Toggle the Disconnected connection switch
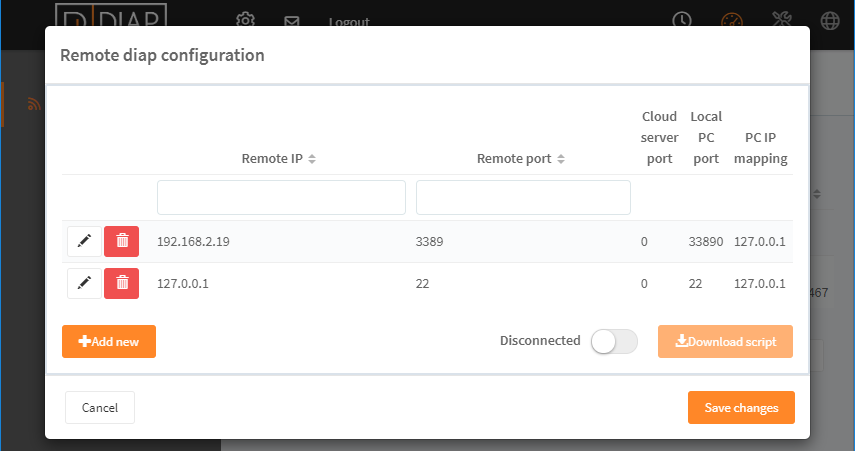The height and width of the screenshot is (451, 856). [x=614, y=342]
